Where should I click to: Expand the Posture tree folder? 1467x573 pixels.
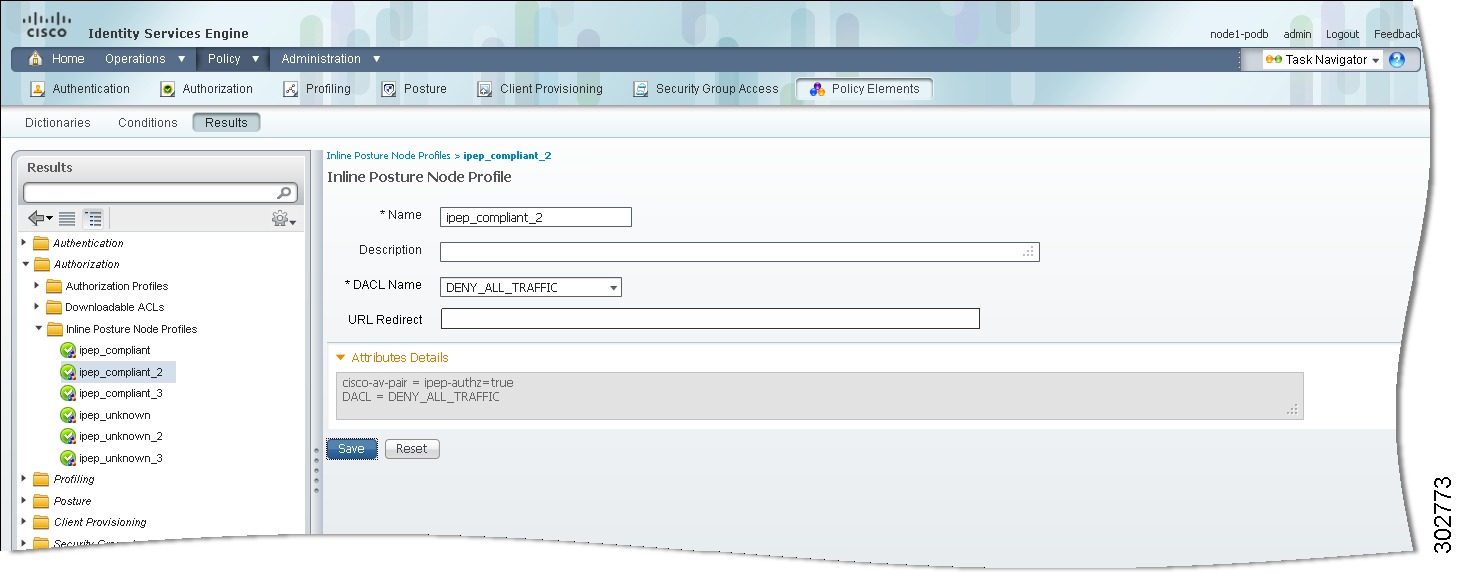pos(24,501)
